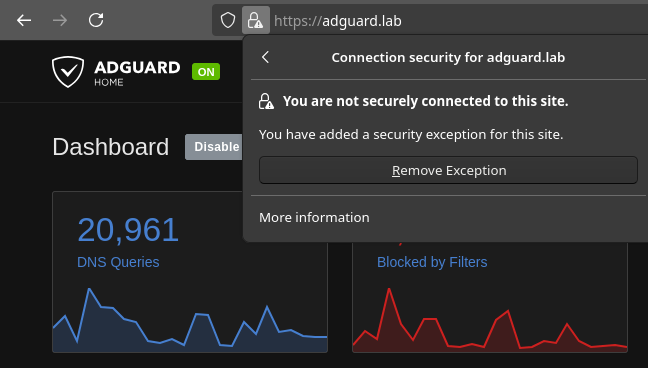Viewport: 648px width, 368px height.
Task: Click the AdGuard shield checkmark logo
Action: [x=68, y=72]
